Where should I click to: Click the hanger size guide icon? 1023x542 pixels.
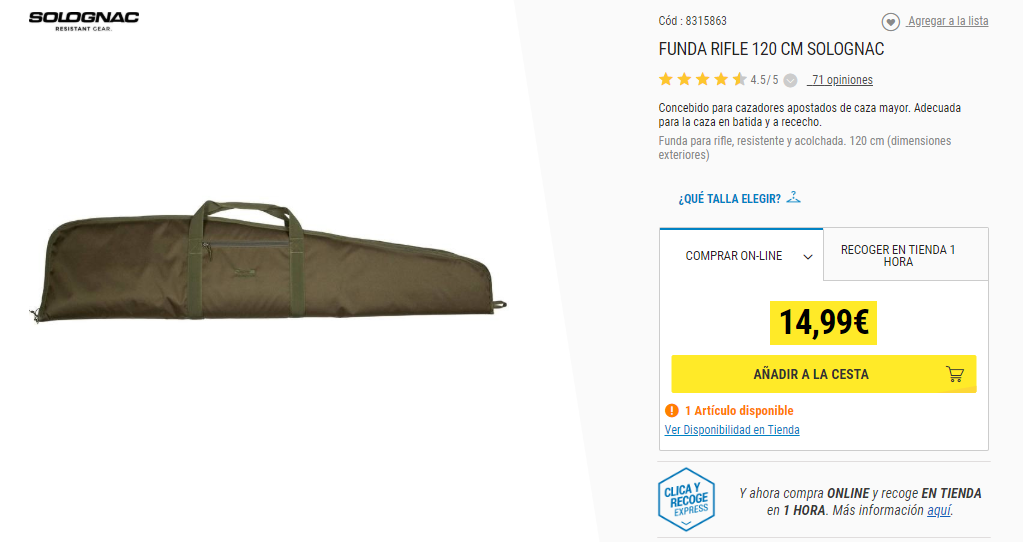coord(793,197)
